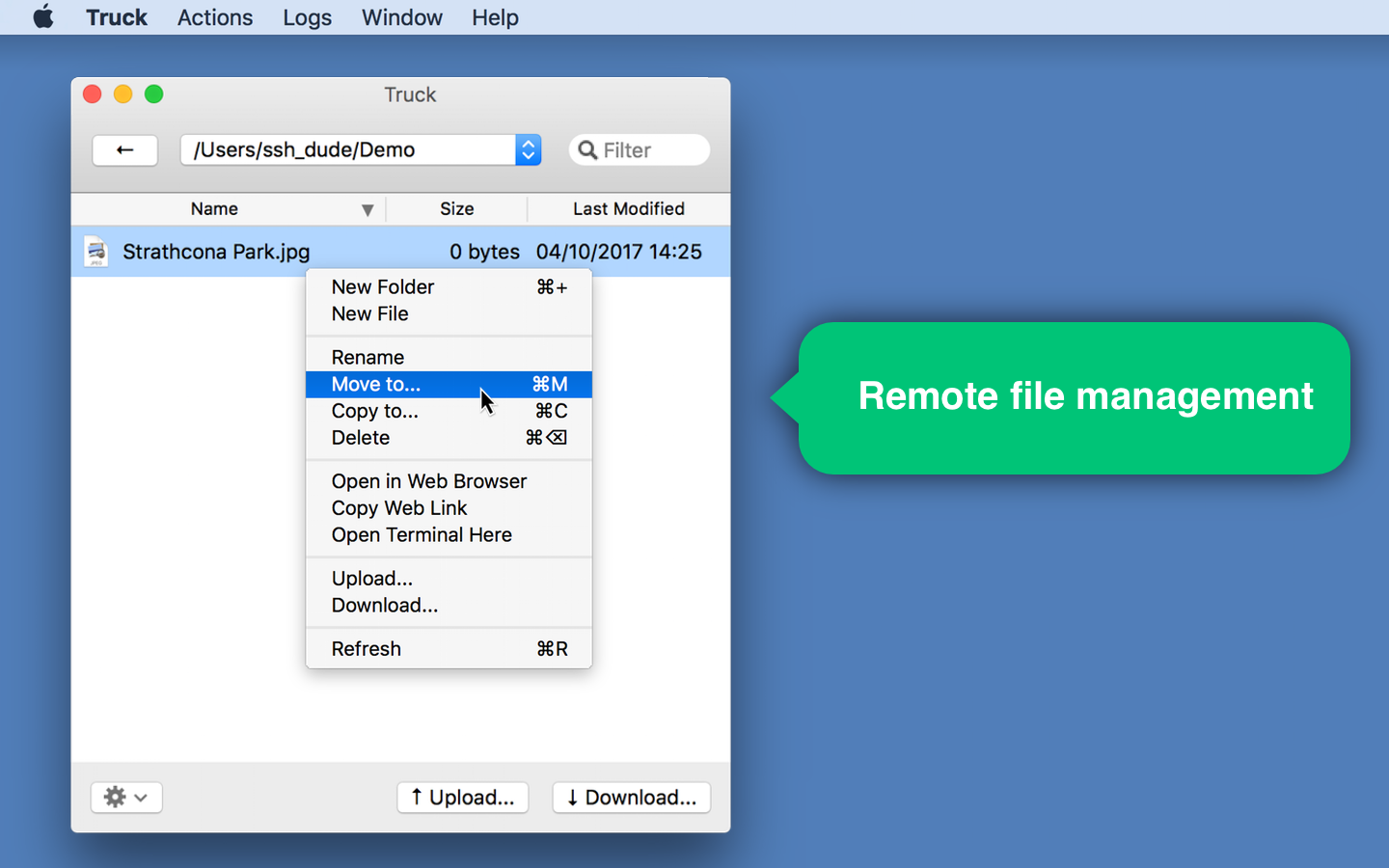The height and width of the screenshot is (868, 1389).
Task: Open the Truck application menu
Action: [x=117, y=17]
